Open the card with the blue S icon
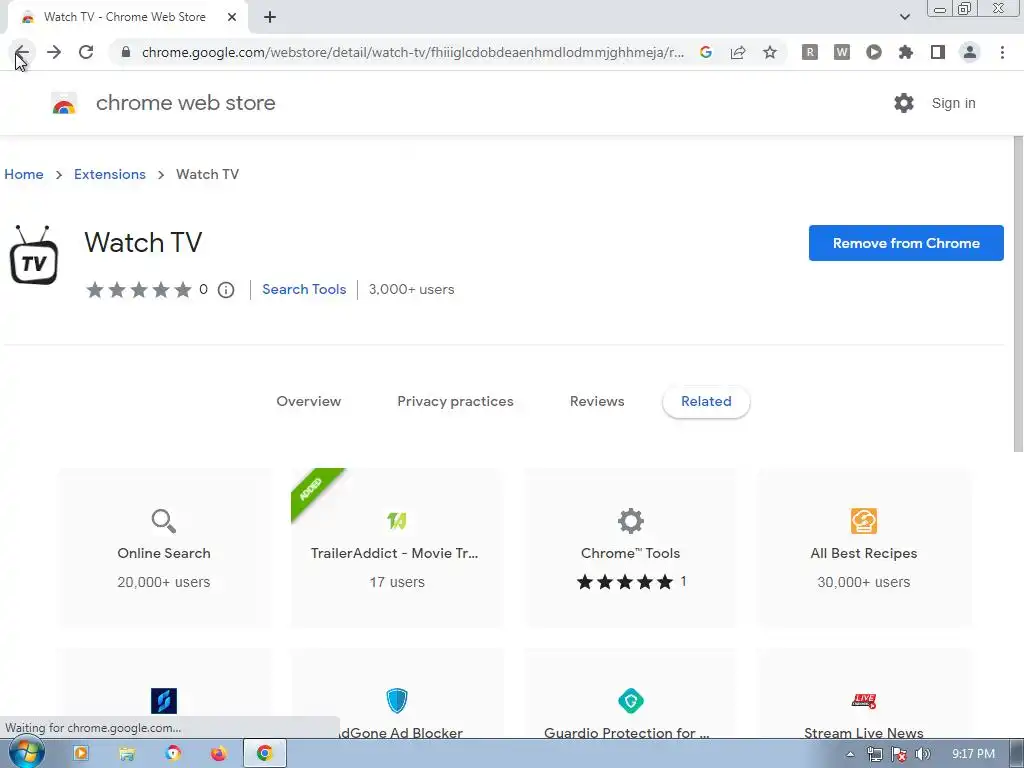 [164, 694]
